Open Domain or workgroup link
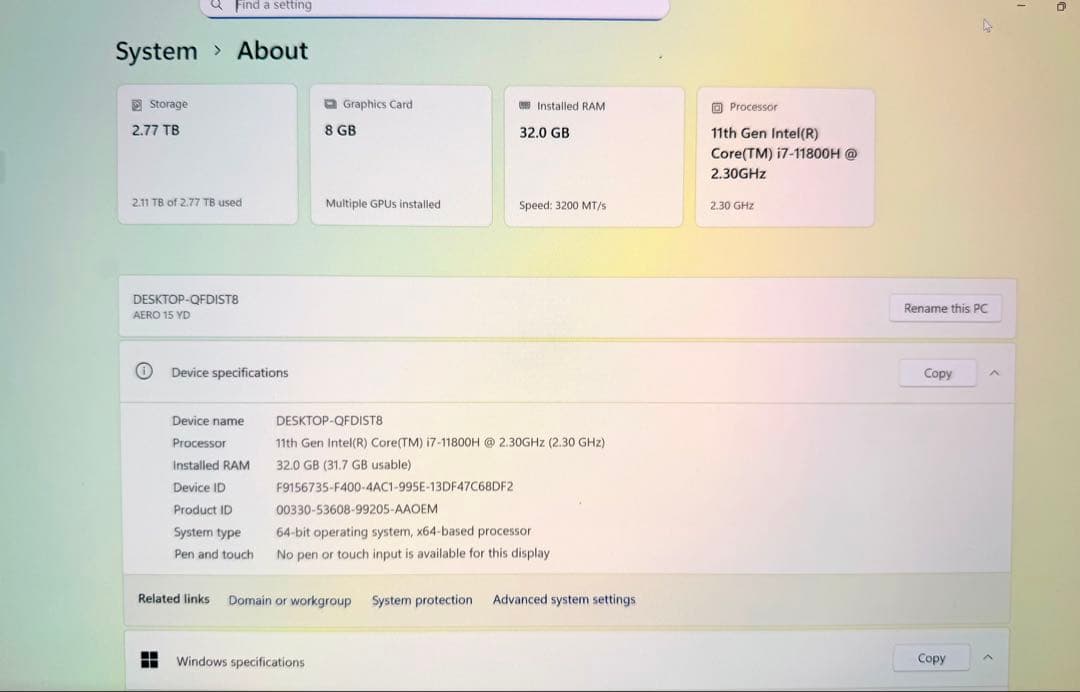The width and height of the screenshot is (1080, 692). pos(289,600)
